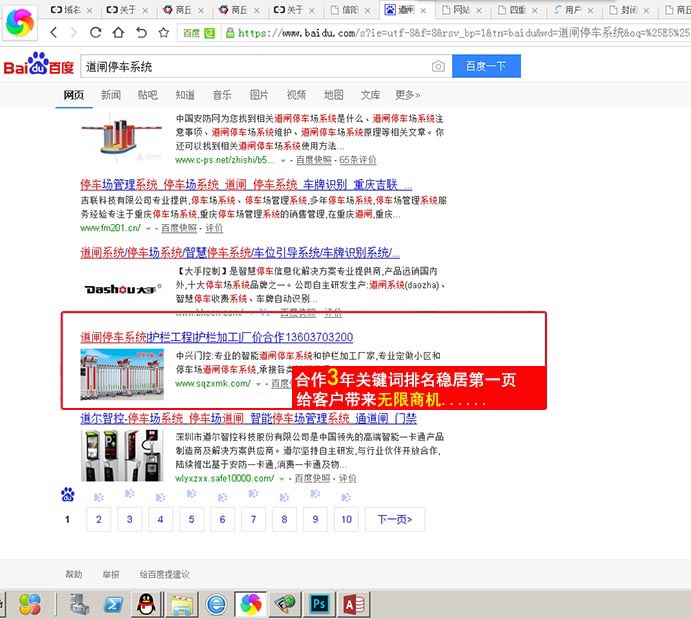The width and height of the screenshot is (691, 619).
Task: Click the green padlock in the address bar
Action: point(230,33)
